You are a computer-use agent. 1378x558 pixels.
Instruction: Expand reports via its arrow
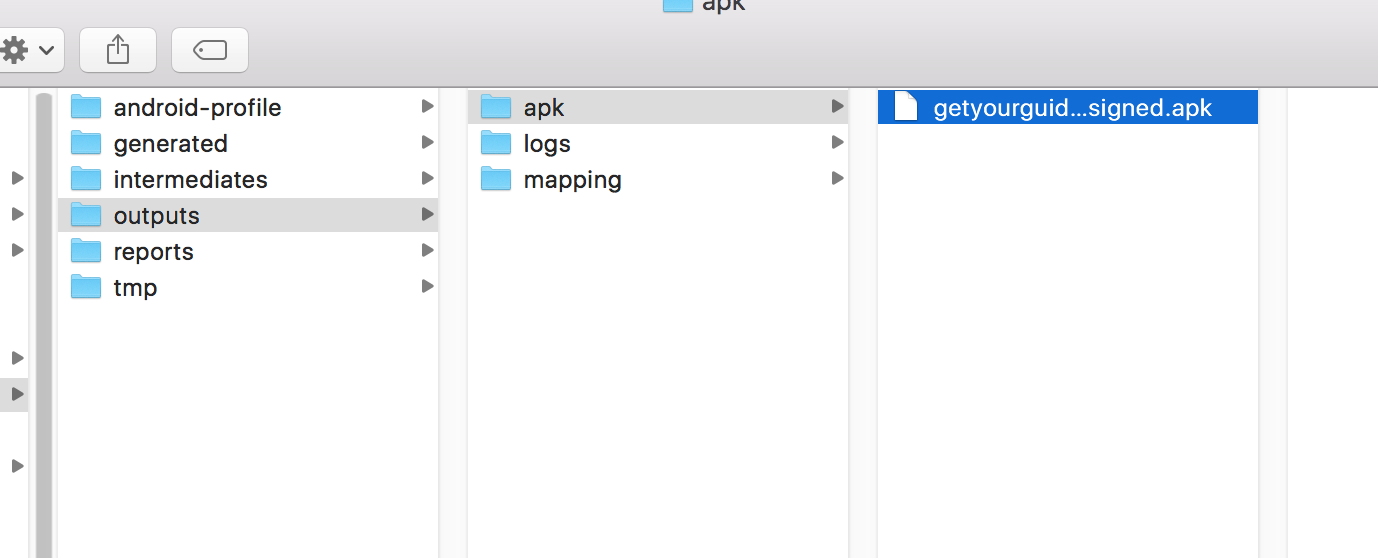tap(427, 250)
